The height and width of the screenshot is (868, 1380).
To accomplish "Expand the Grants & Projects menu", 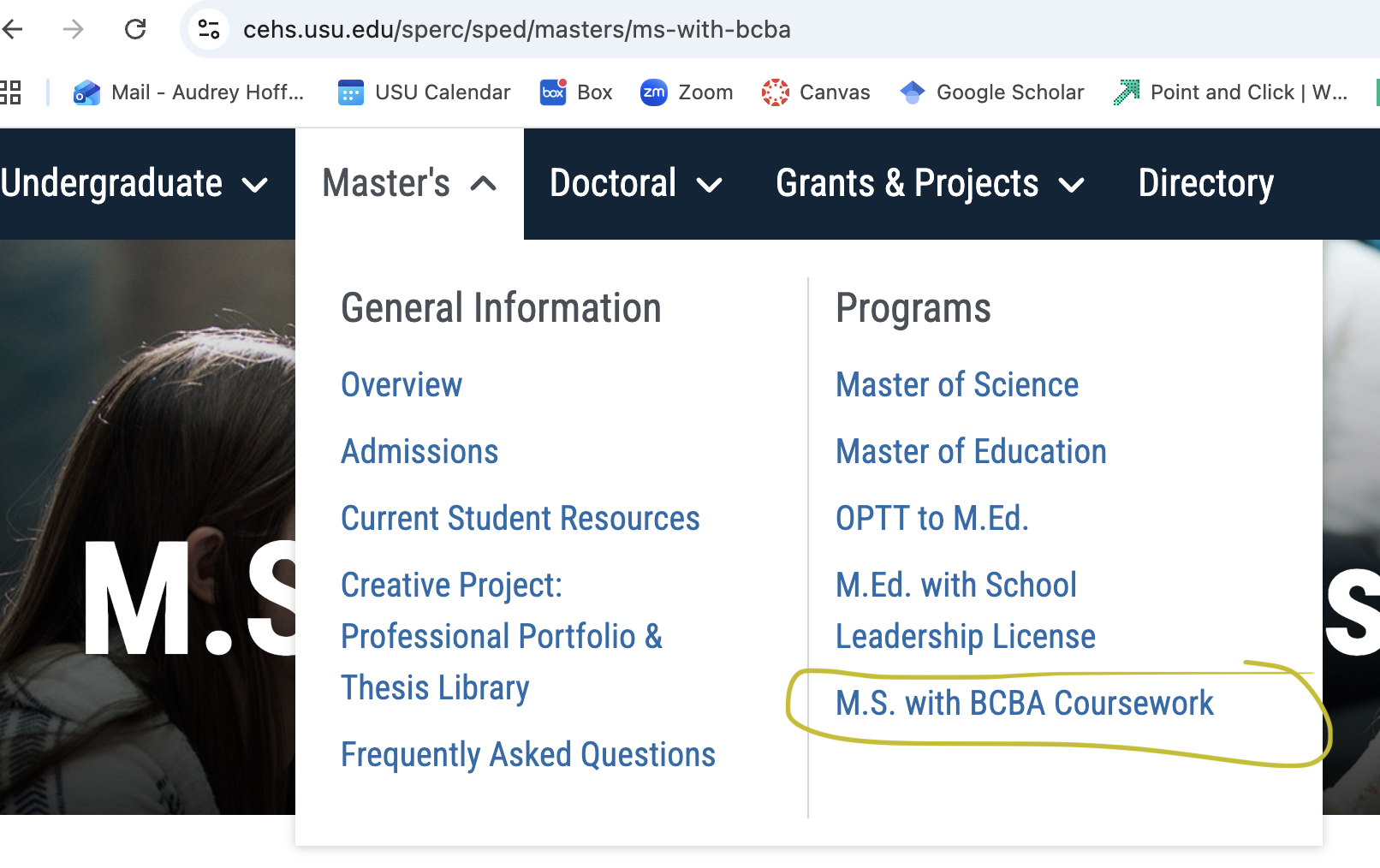I will pos(930,183).
